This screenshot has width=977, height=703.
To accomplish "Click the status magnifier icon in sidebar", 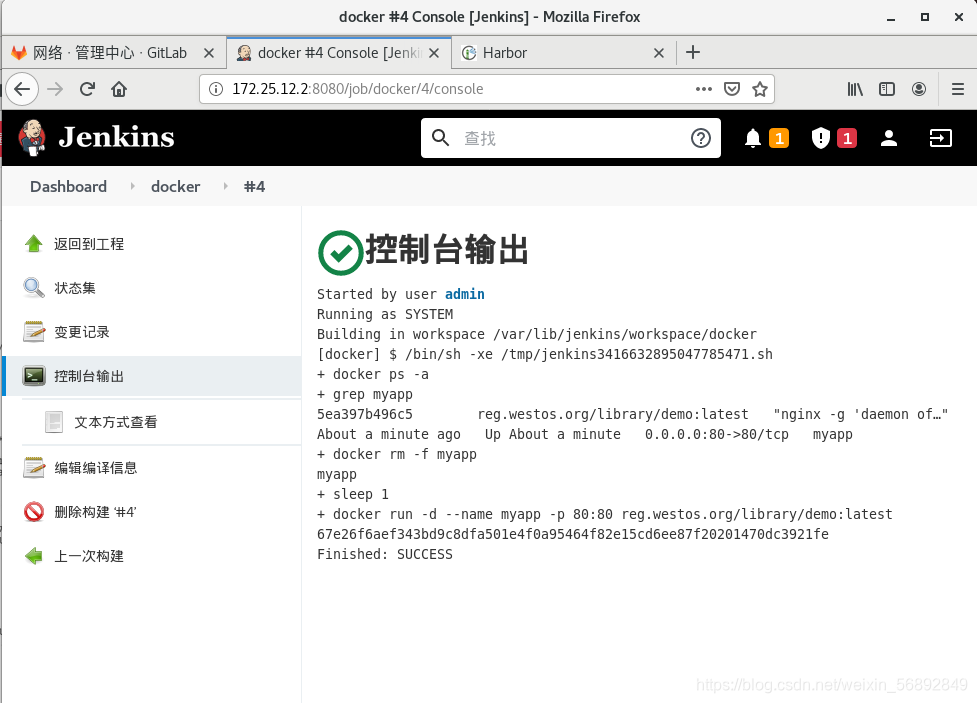I will (34, 288).
